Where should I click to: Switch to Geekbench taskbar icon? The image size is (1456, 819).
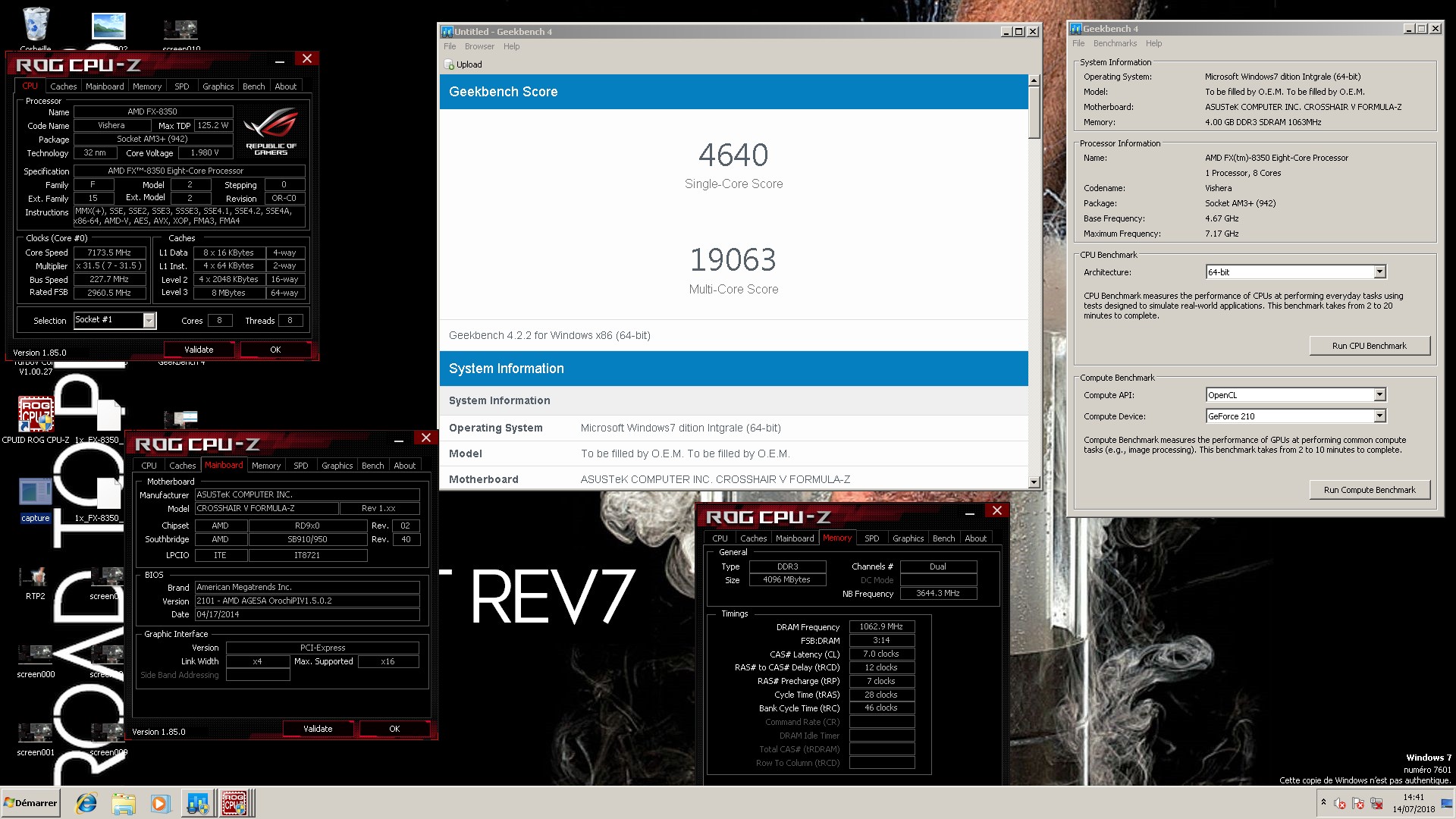(x=198, y=803)
